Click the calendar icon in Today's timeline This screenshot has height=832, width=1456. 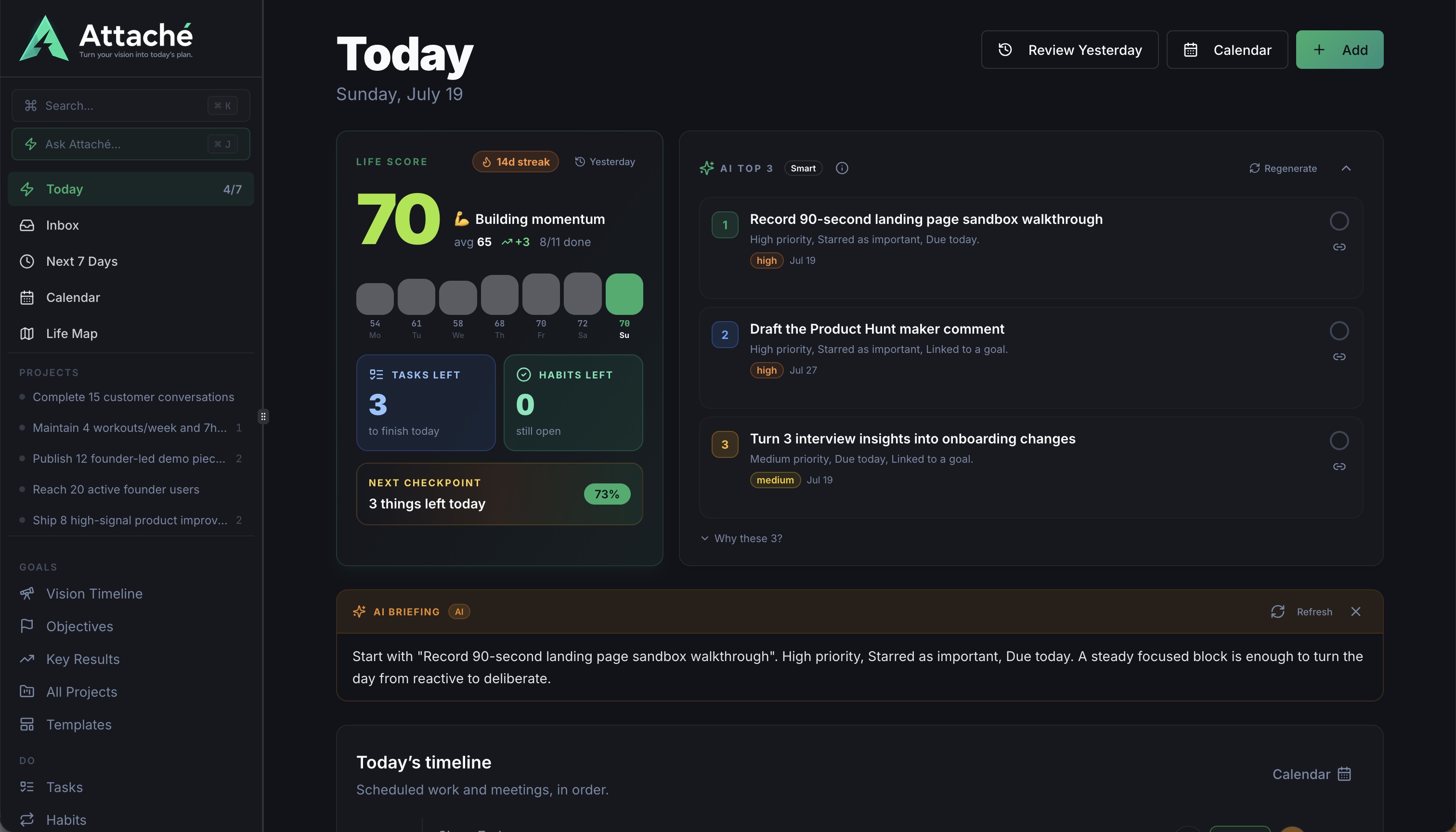pyautogui.click(x=1344, y=774)
